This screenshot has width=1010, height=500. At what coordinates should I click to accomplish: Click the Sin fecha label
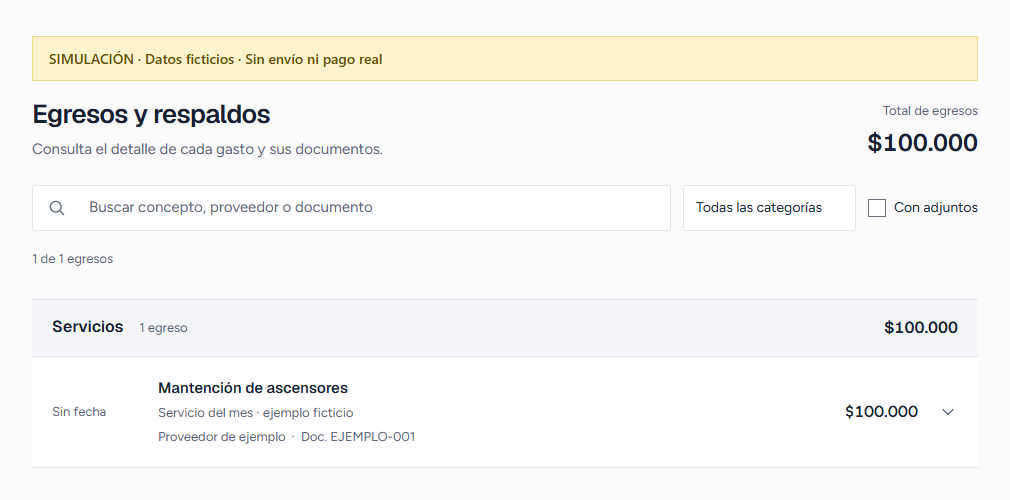(79, 412)
